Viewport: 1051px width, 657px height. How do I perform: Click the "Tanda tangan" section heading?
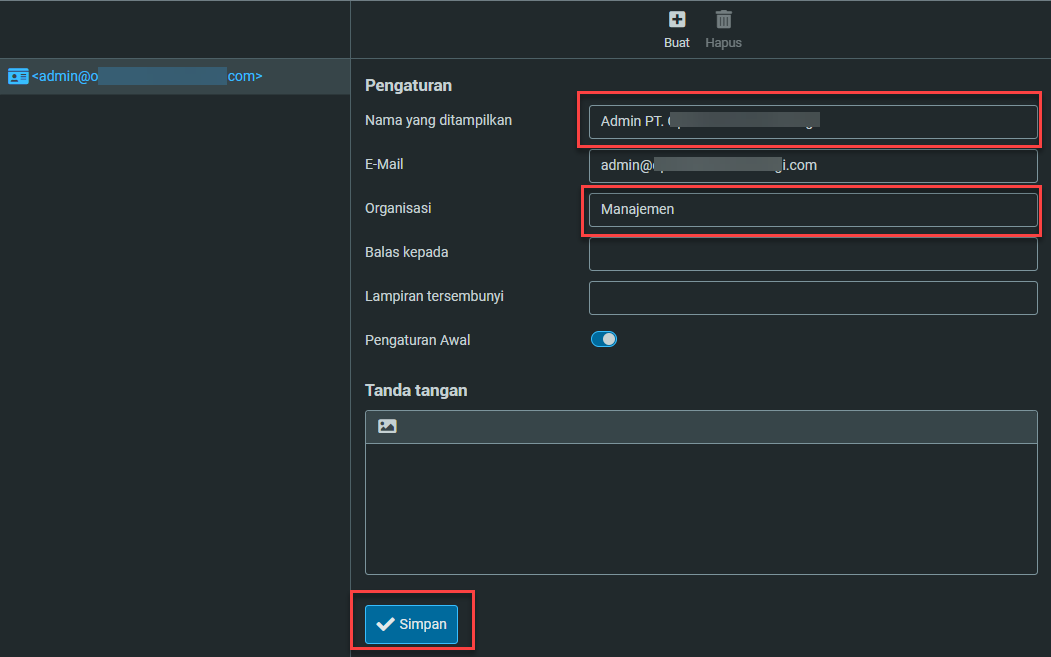pyautogui.click(x=416, y=390)
